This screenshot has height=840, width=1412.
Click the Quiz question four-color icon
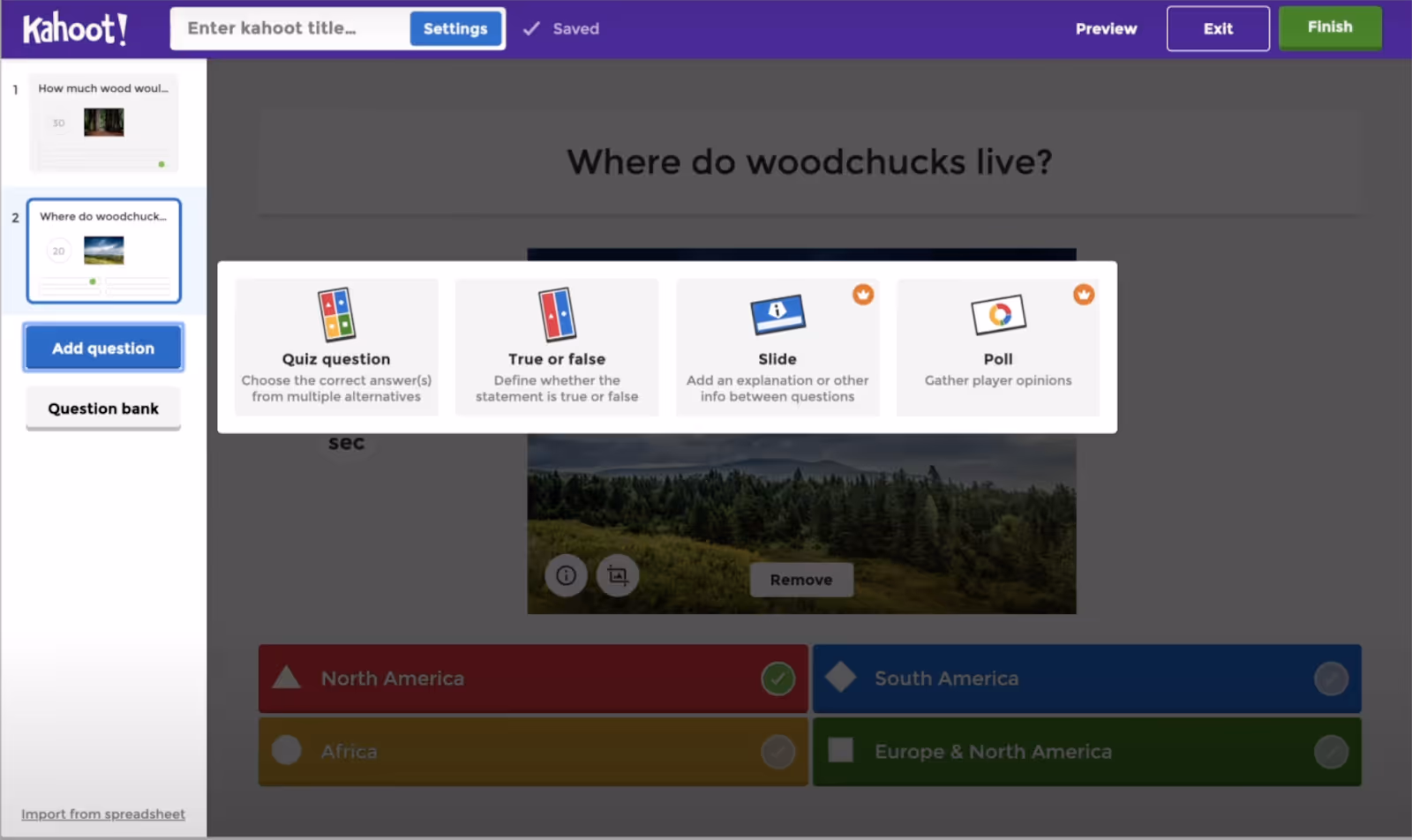336,314
